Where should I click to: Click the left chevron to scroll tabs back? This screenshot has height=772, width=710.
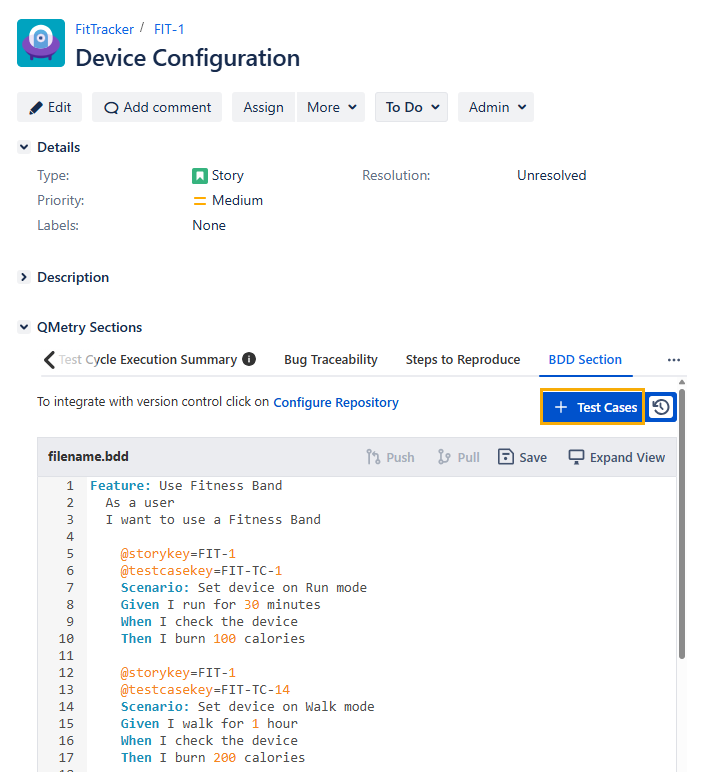coord(49,360)
